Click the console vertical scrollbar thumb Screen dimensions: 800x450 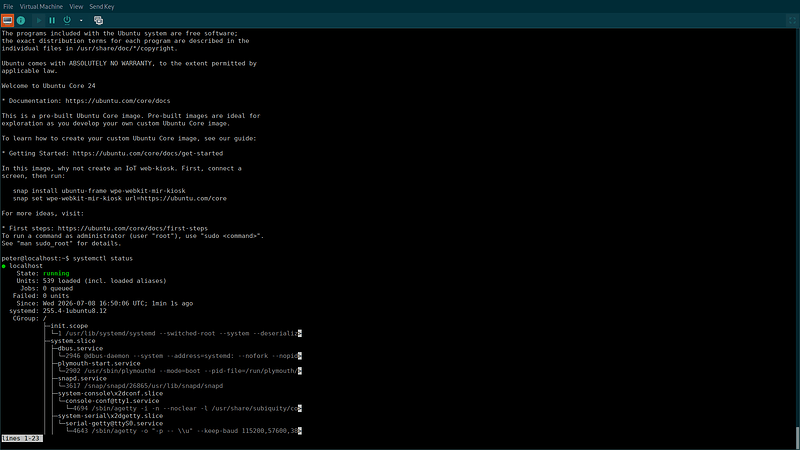797,437
